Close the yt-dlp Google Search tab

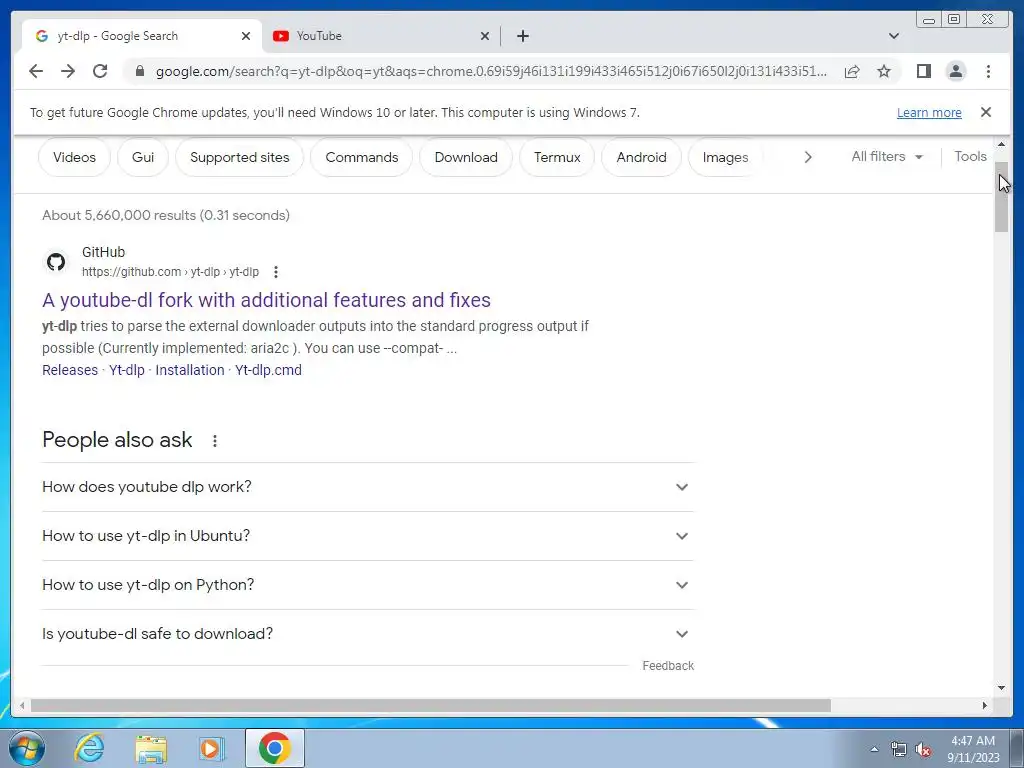click(246, 36)
